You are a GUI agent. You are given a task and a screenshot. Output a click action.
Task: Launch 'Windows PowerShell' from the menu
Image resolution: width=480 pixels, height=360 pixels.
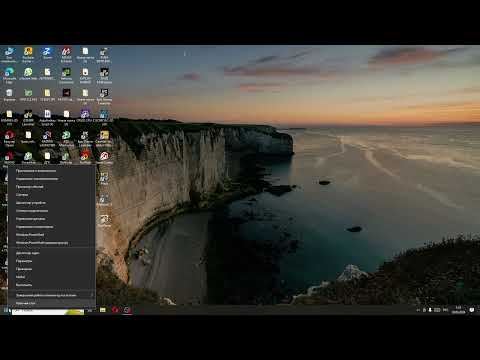point(52,235)
